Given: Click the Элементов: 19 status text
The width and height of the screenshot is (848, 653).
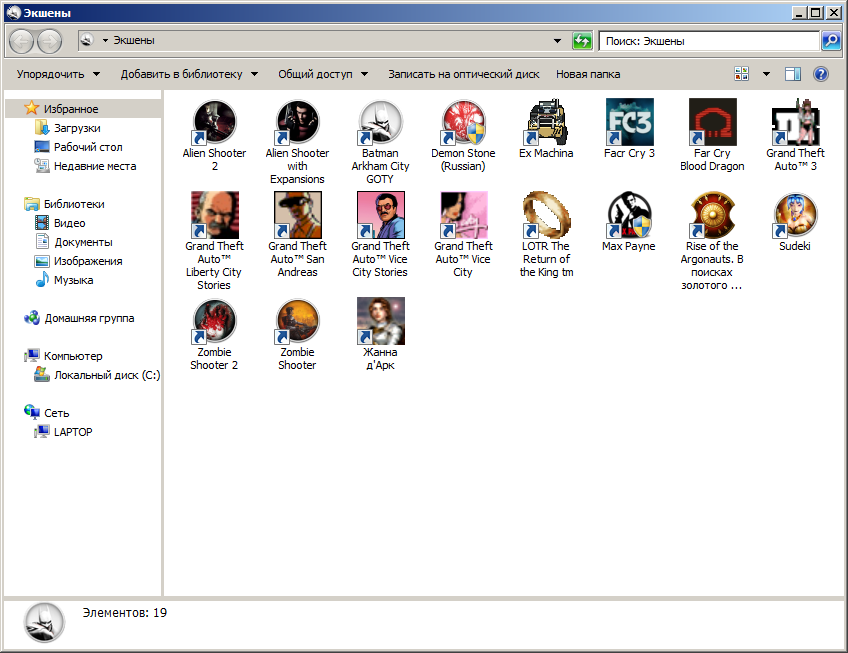Looking at the screenshot, I should click(124, 612).
